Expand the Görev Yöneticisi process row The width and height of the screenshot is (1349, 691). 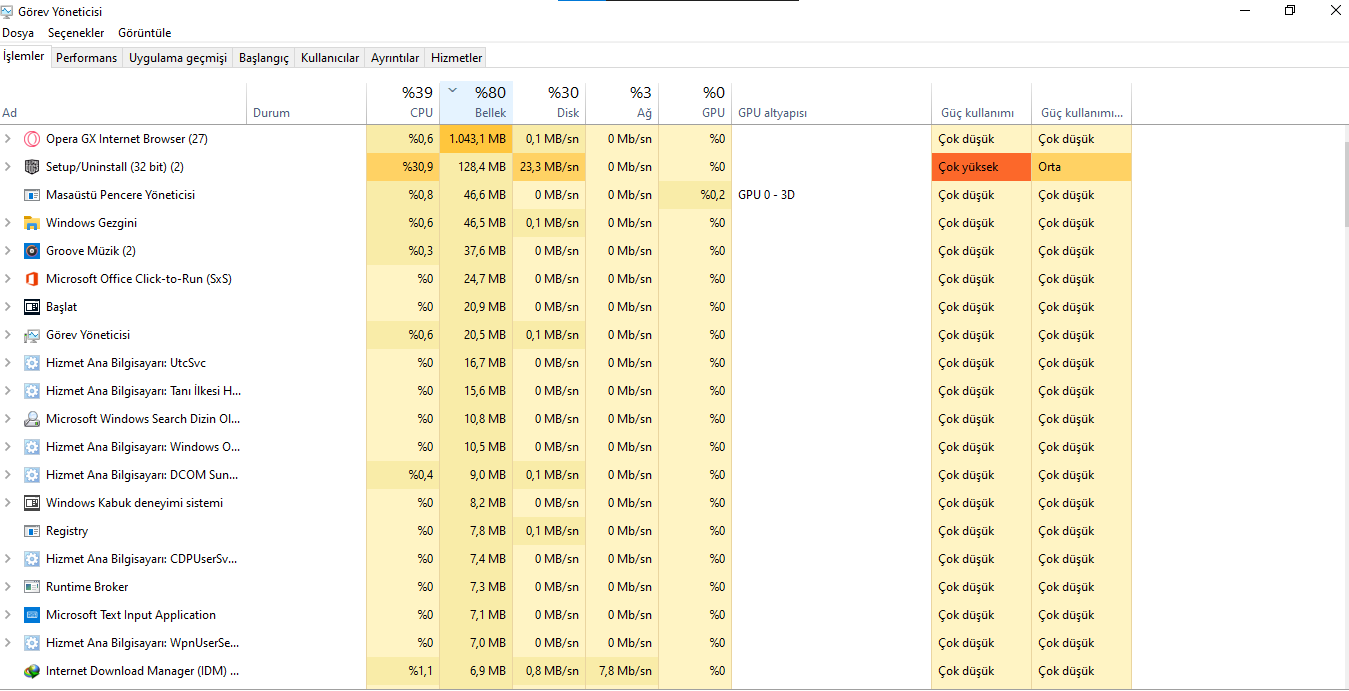coord(8,335)
